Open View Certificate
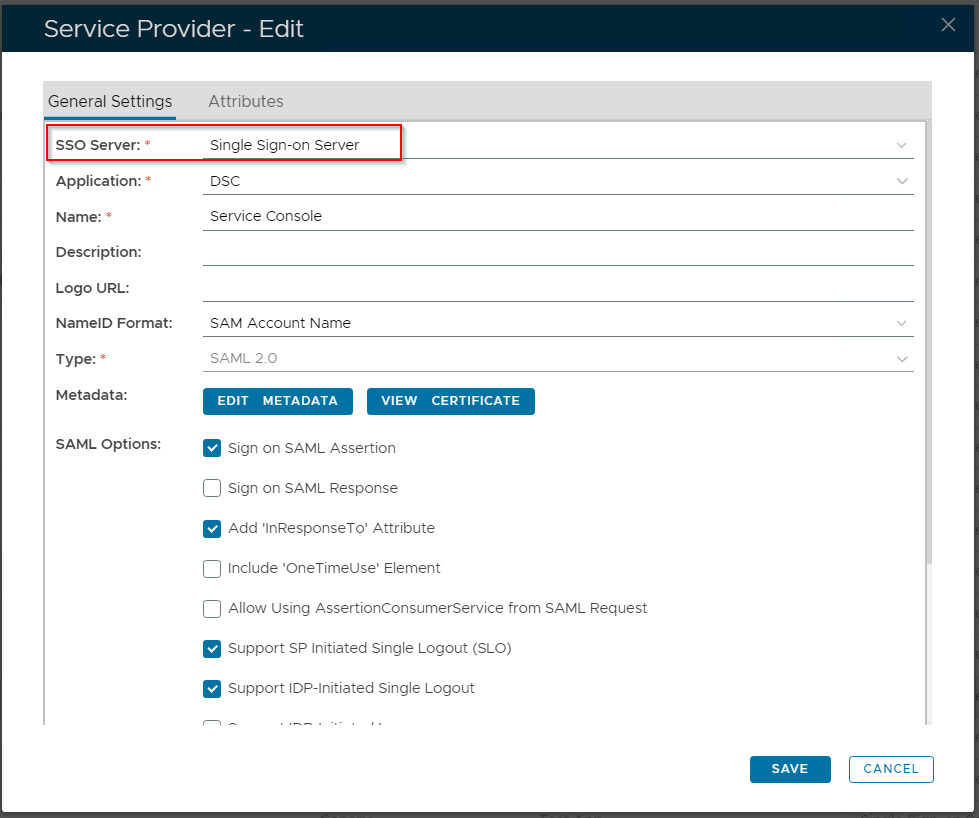The width and height of the screenshot is (979, 818). tap(450, 401)
